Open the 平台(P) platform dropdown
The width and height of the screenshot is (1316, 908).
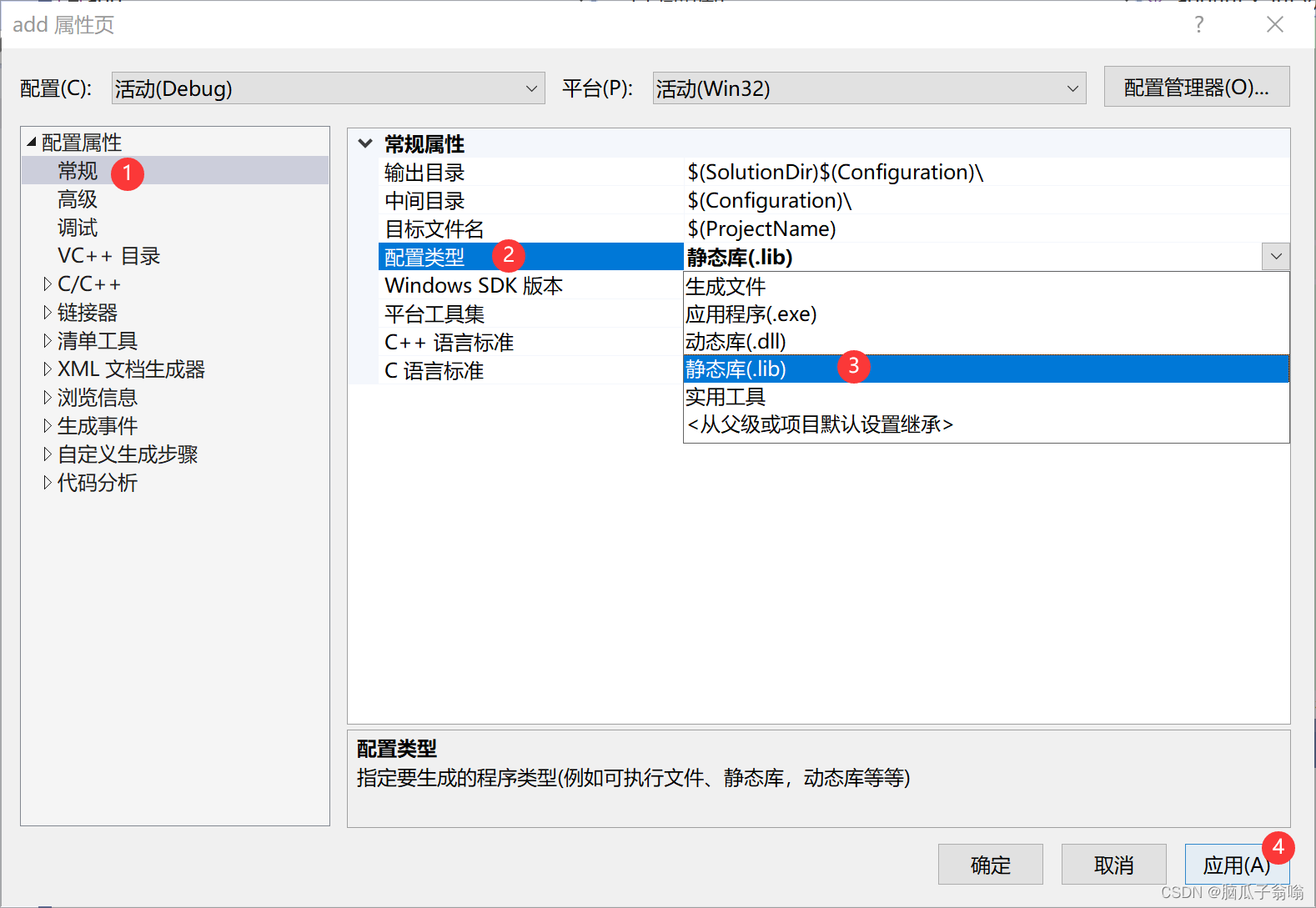point(869,88)
